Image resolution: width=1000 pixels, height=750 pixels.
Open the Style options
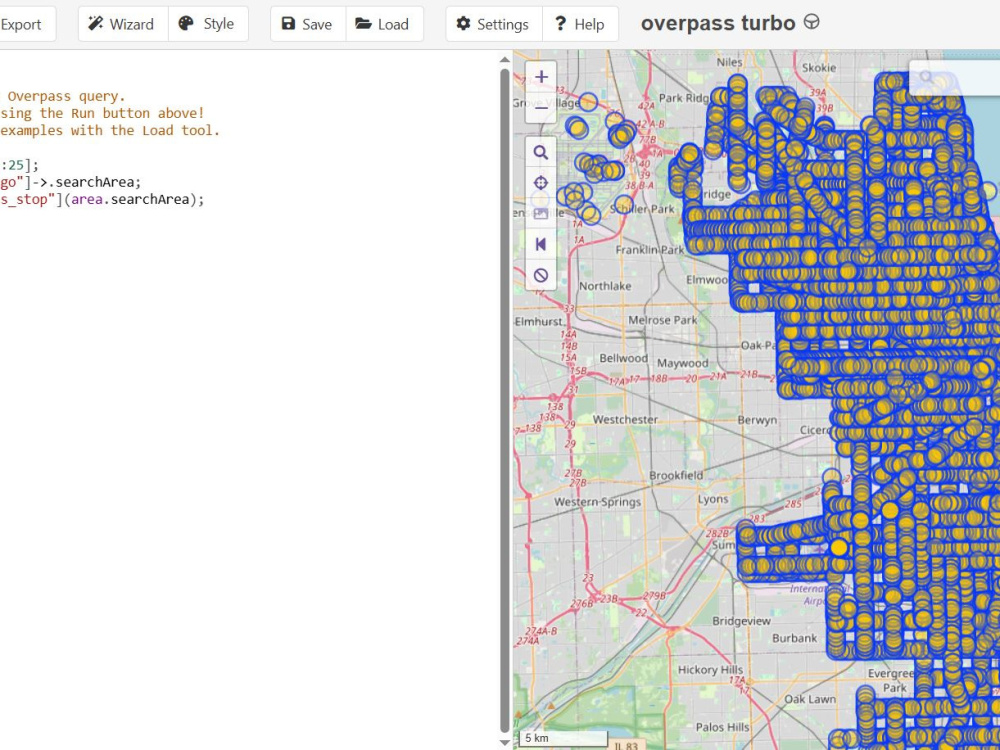208,24
